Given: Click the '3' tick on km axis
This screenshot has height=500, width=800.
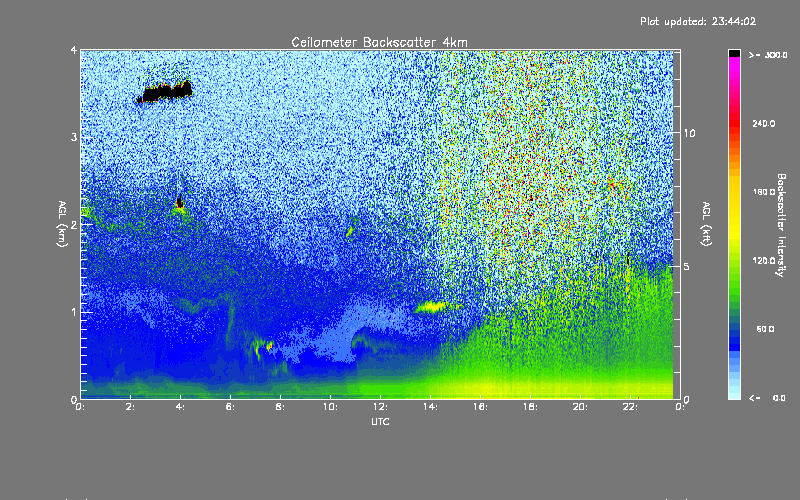Looking at the screenshot, I should pos(74,137).
